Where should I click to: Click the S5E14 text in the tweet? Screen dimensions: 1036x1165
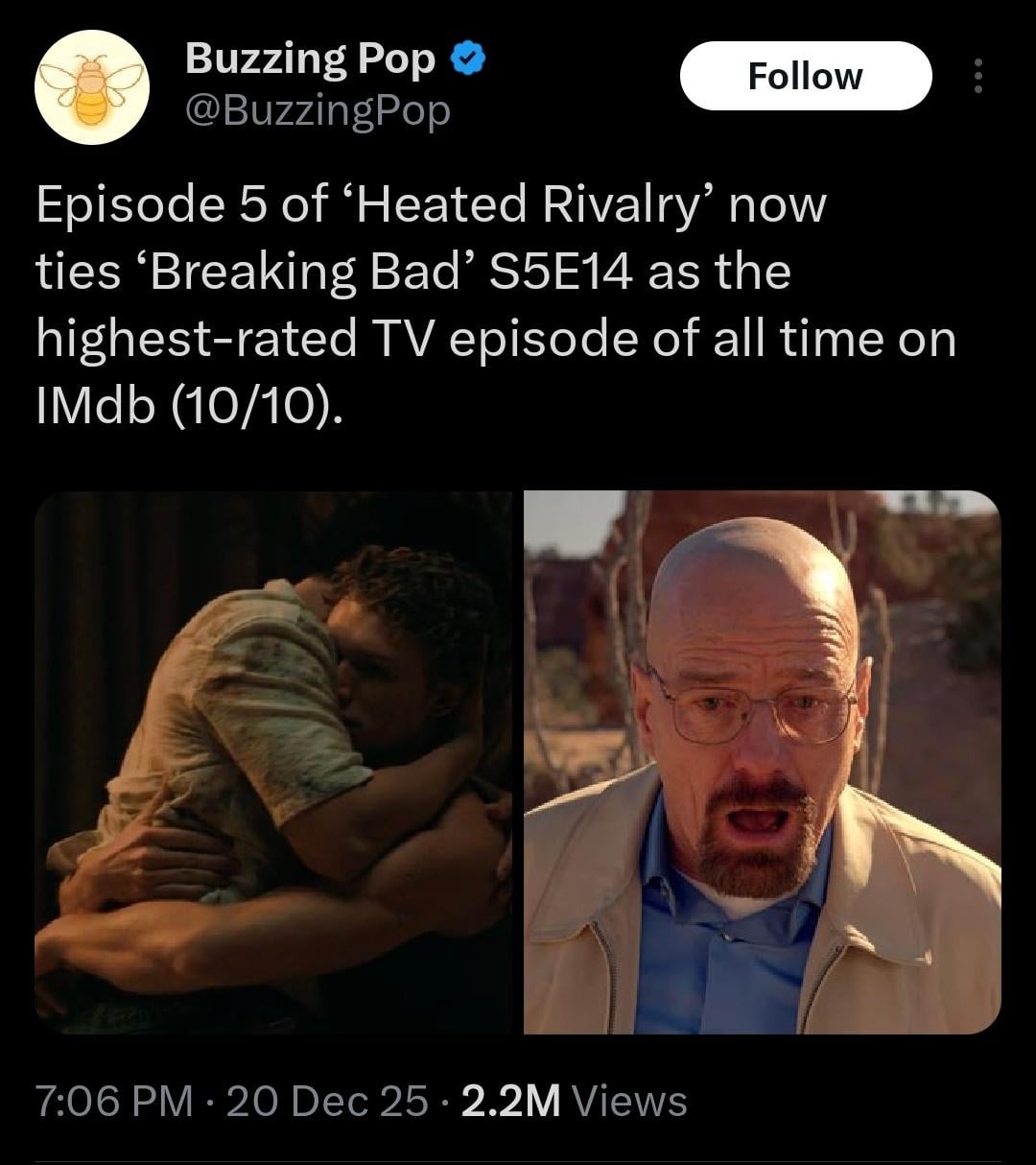pos(561,272)
